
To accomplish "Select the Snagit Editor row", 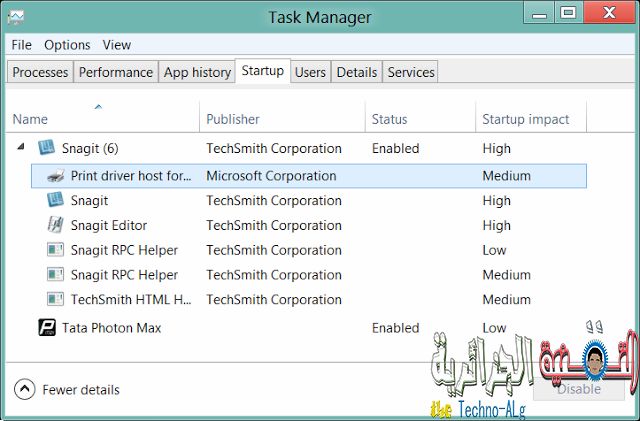I will (x=309, y=225).
